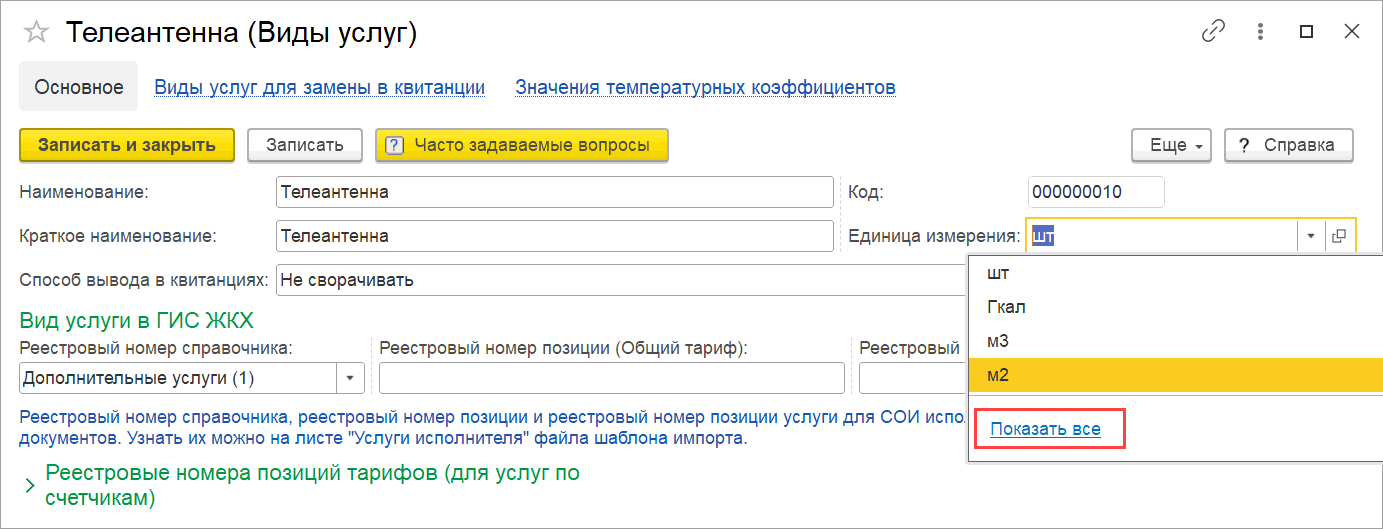Star the Телеантенна form as favorite

36,33
